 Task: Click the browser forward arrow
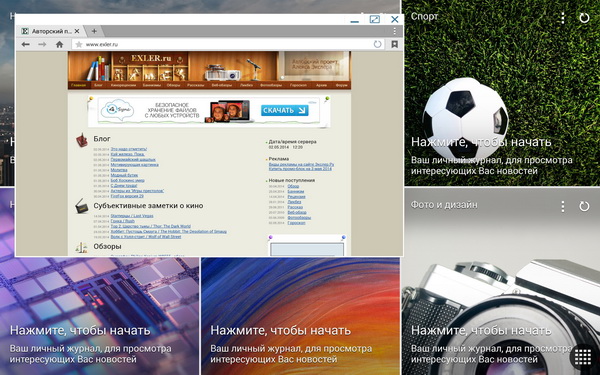point(42,44)
